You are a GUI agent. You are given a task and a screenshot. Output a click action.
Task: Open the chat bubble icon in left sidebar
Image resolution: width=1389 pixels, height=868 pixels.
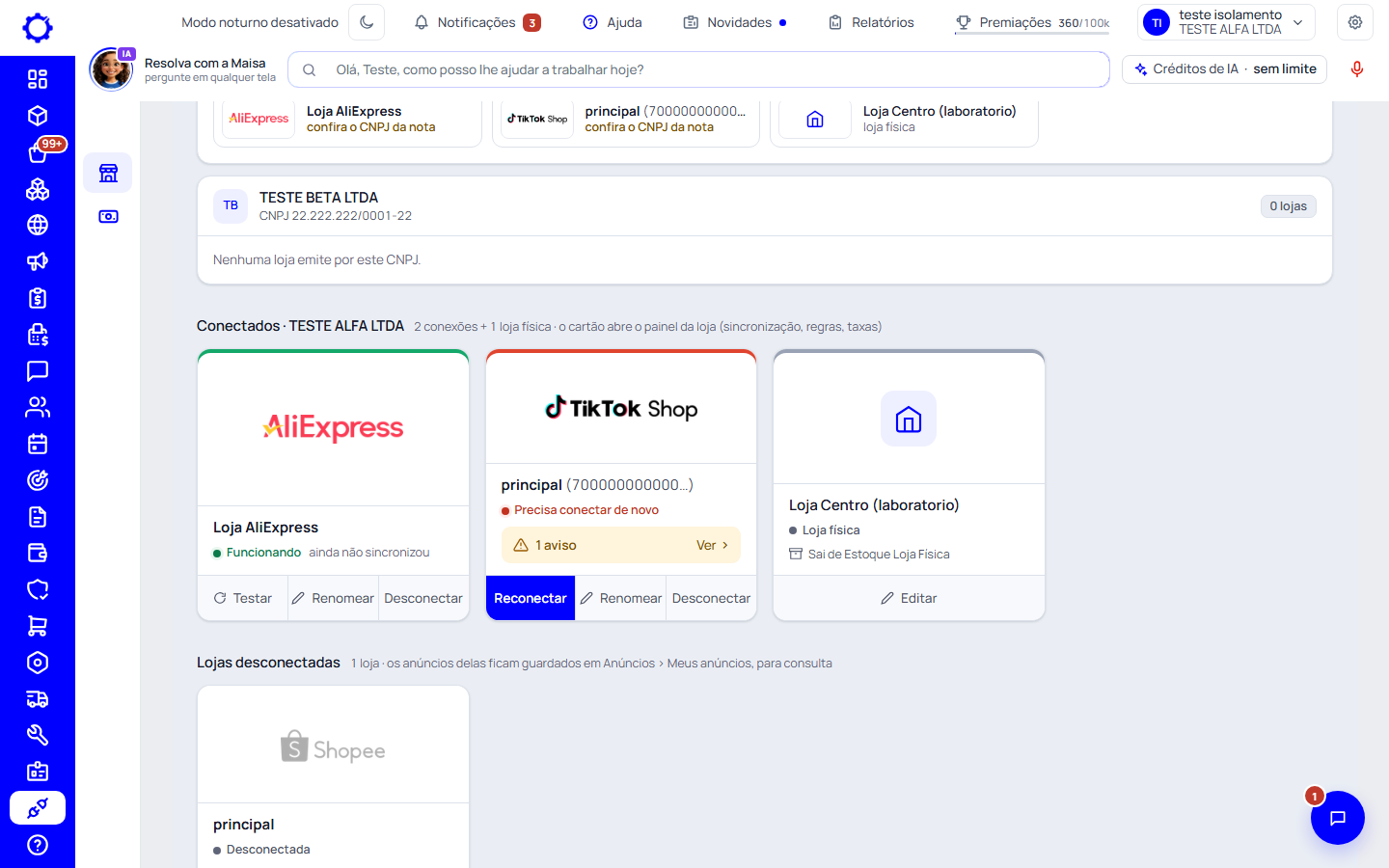pos(38,370)
